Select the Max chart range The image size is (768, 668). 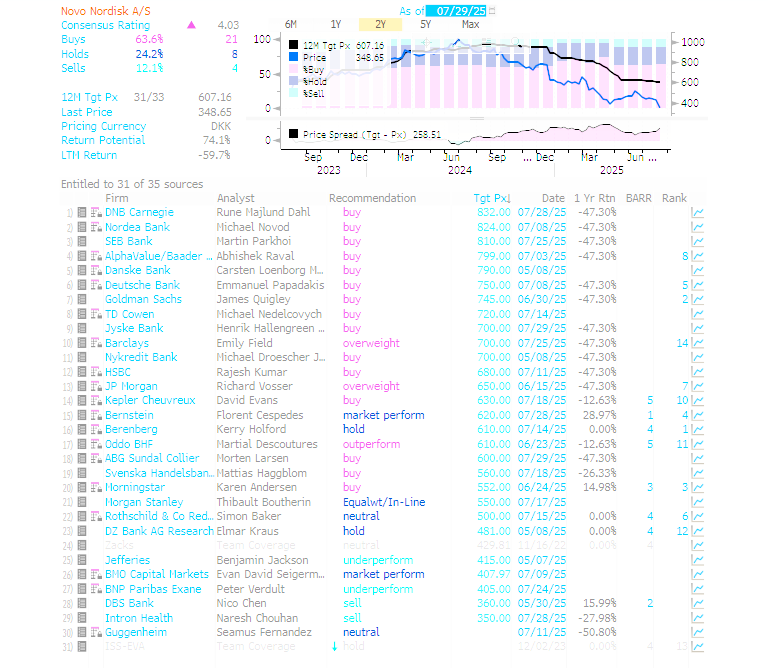tap(470, 24)
